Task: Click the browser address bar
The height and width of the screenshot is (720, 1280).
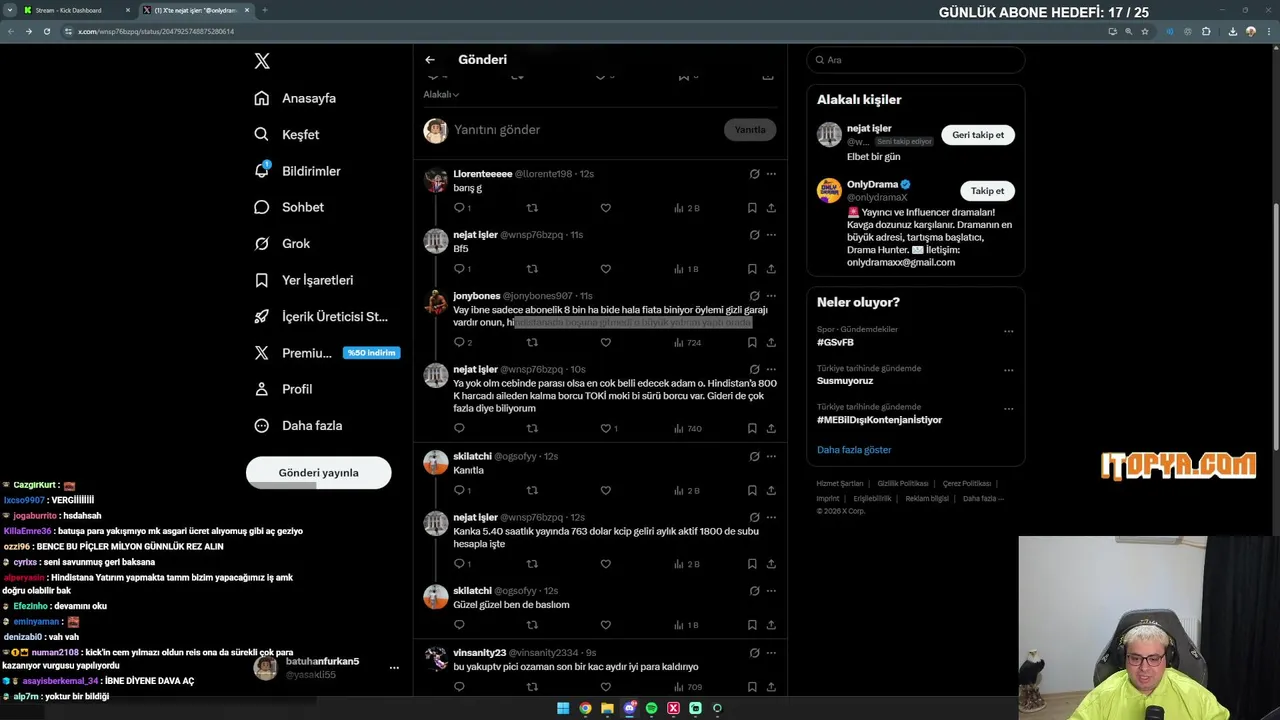Action: point(580,31)
